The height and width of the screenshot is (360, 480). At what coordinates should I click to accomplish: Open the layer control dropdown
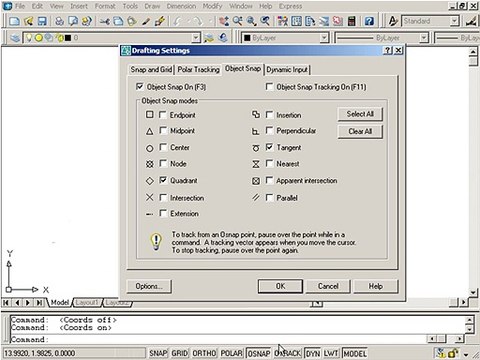(196, 38)
